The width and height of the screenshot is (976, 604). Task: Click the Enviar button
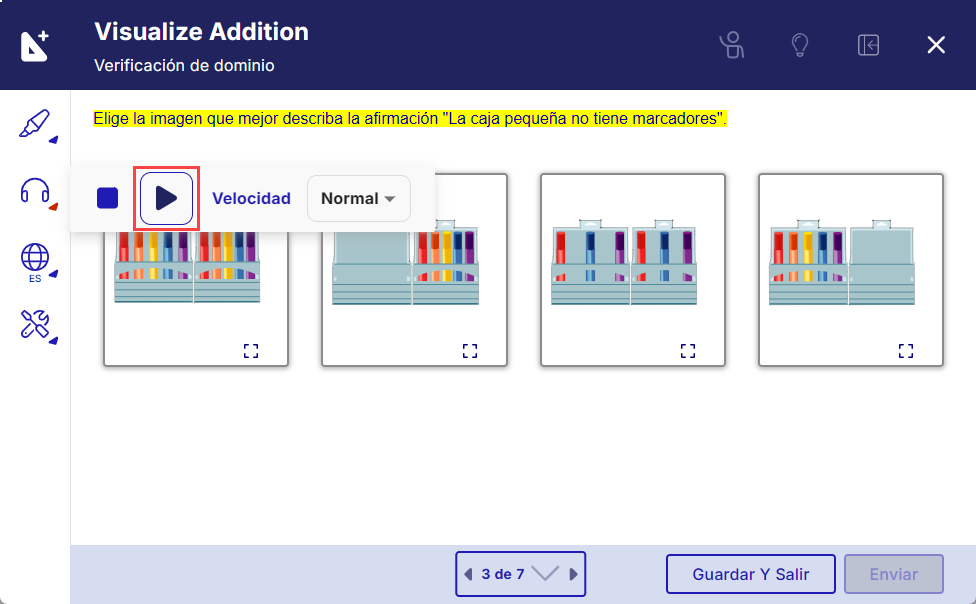tap(894, 573)
